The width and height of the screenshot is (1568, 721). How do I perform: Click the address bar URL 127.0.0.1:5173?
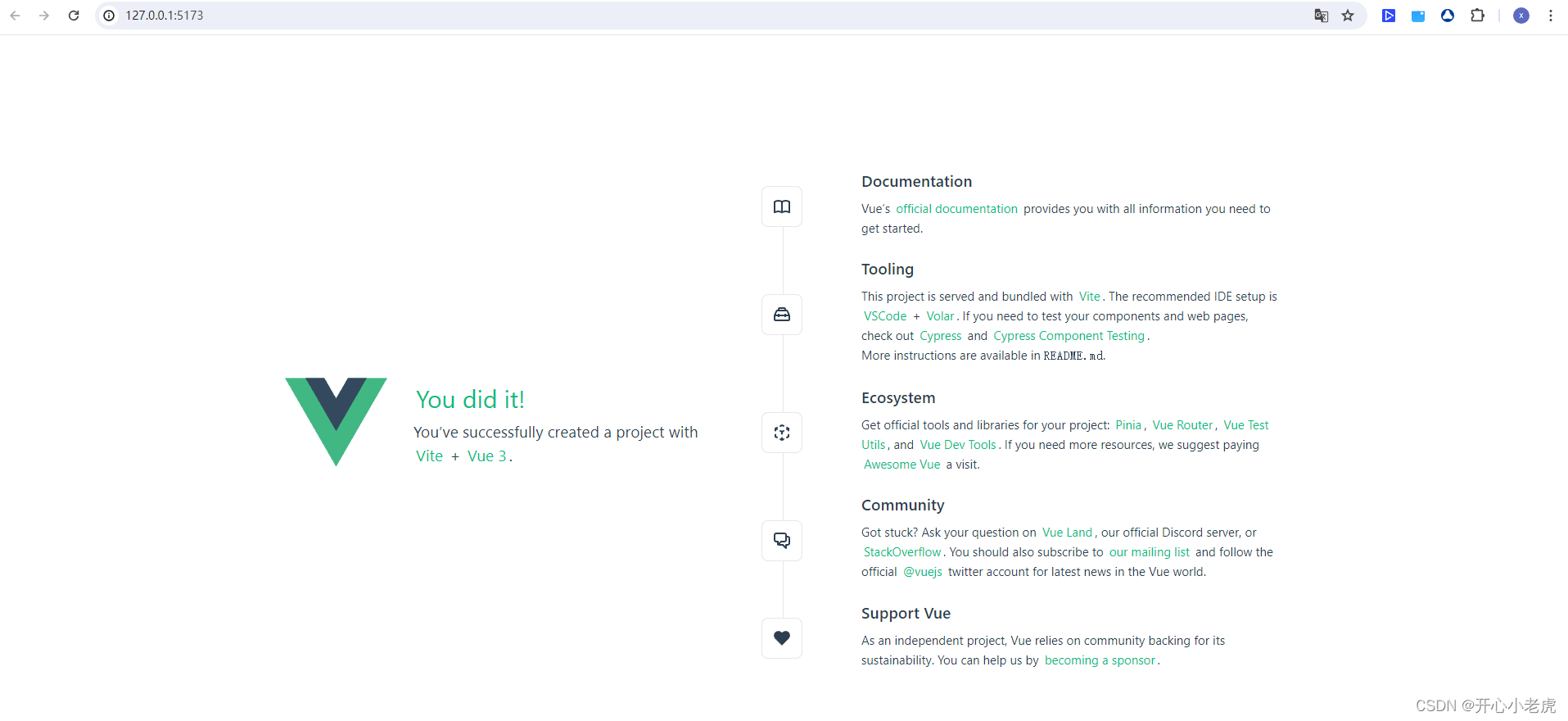(164, 16)
